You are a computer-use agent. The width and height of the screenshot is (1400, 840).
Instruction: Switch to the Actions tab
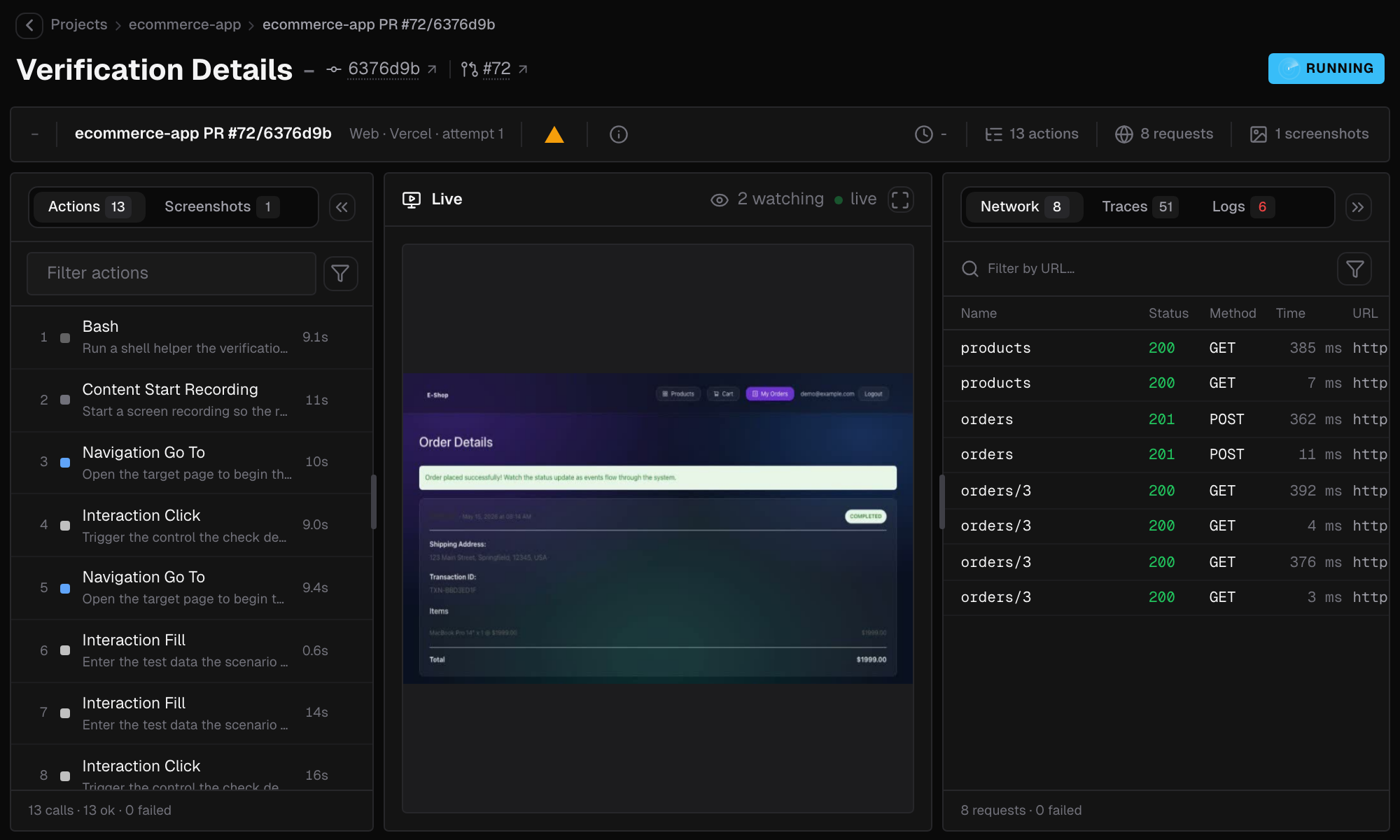(88, 206)
